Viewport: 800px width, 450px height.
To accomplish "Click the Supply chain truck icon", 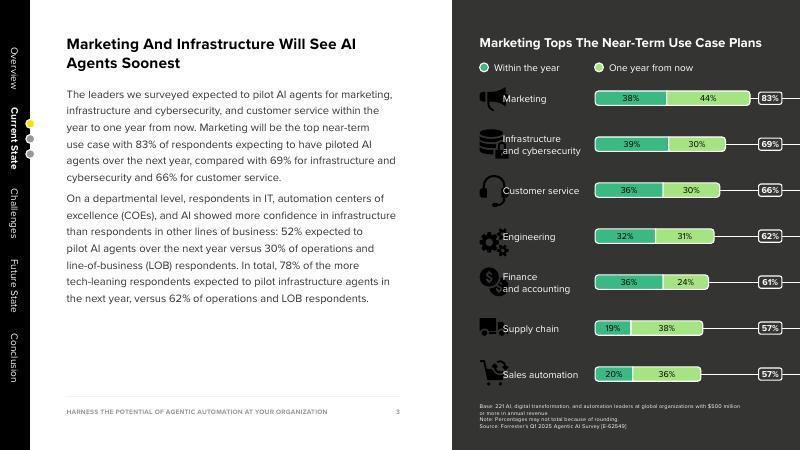I will [x=491, y=326].
